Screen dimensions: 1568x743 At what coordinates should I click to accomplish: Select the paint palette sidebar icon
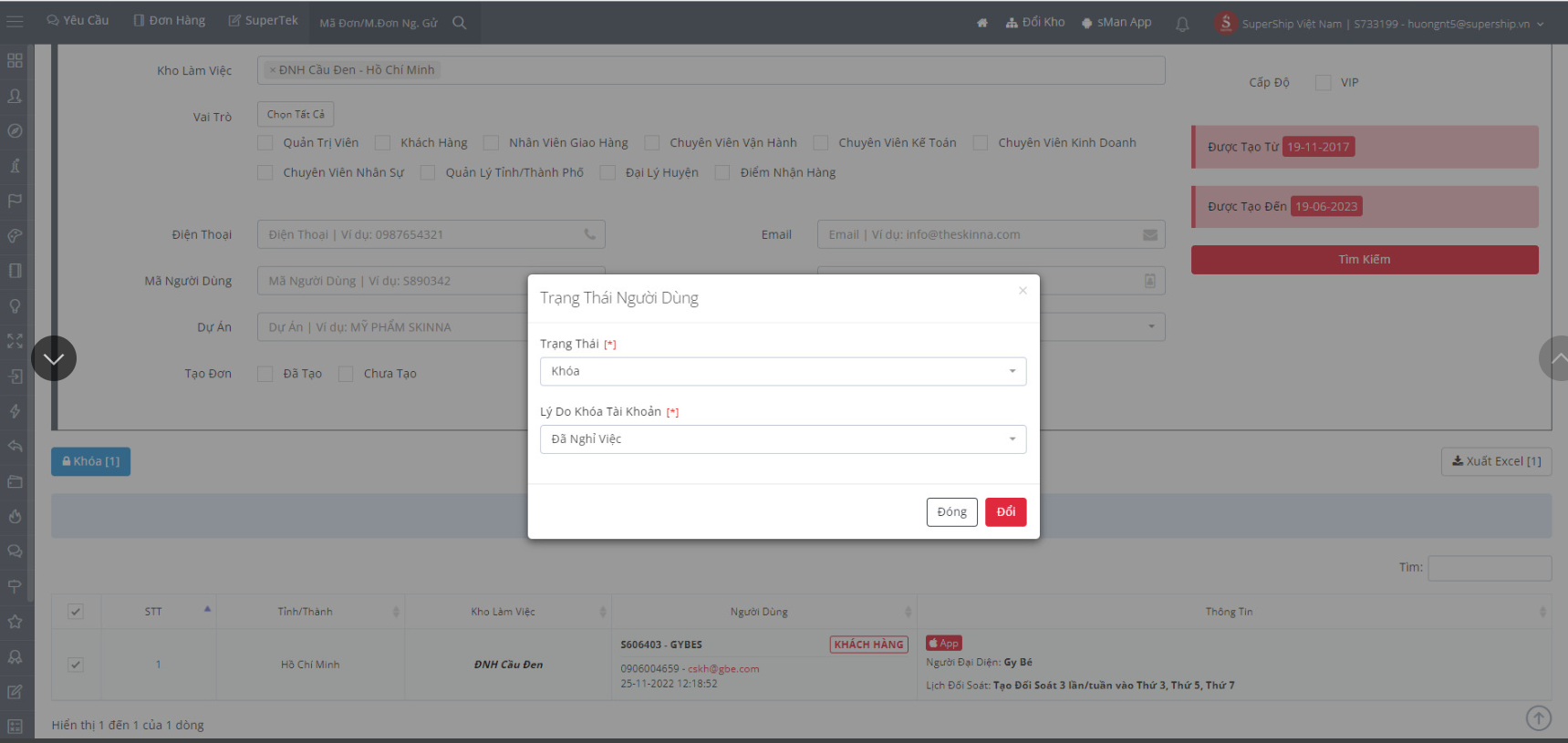click(x=15, y=235)
